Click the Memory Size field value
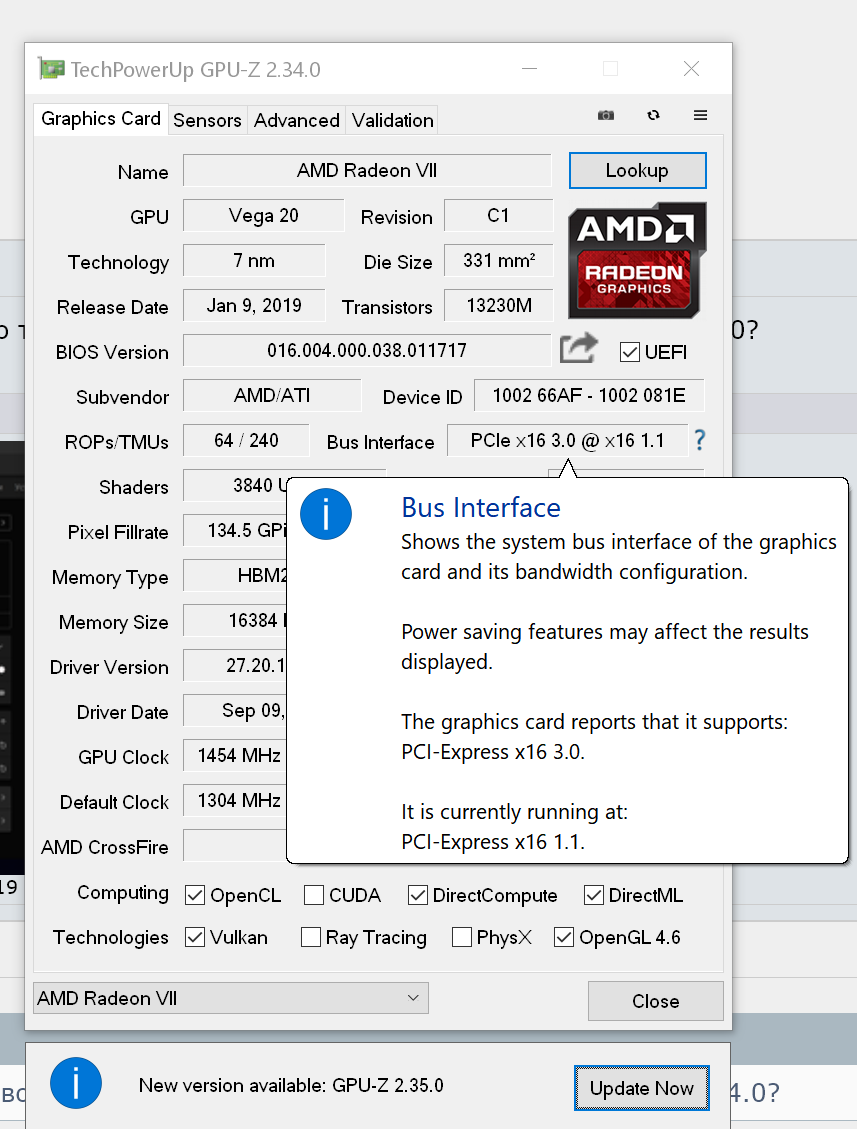 tap(235, 620)
